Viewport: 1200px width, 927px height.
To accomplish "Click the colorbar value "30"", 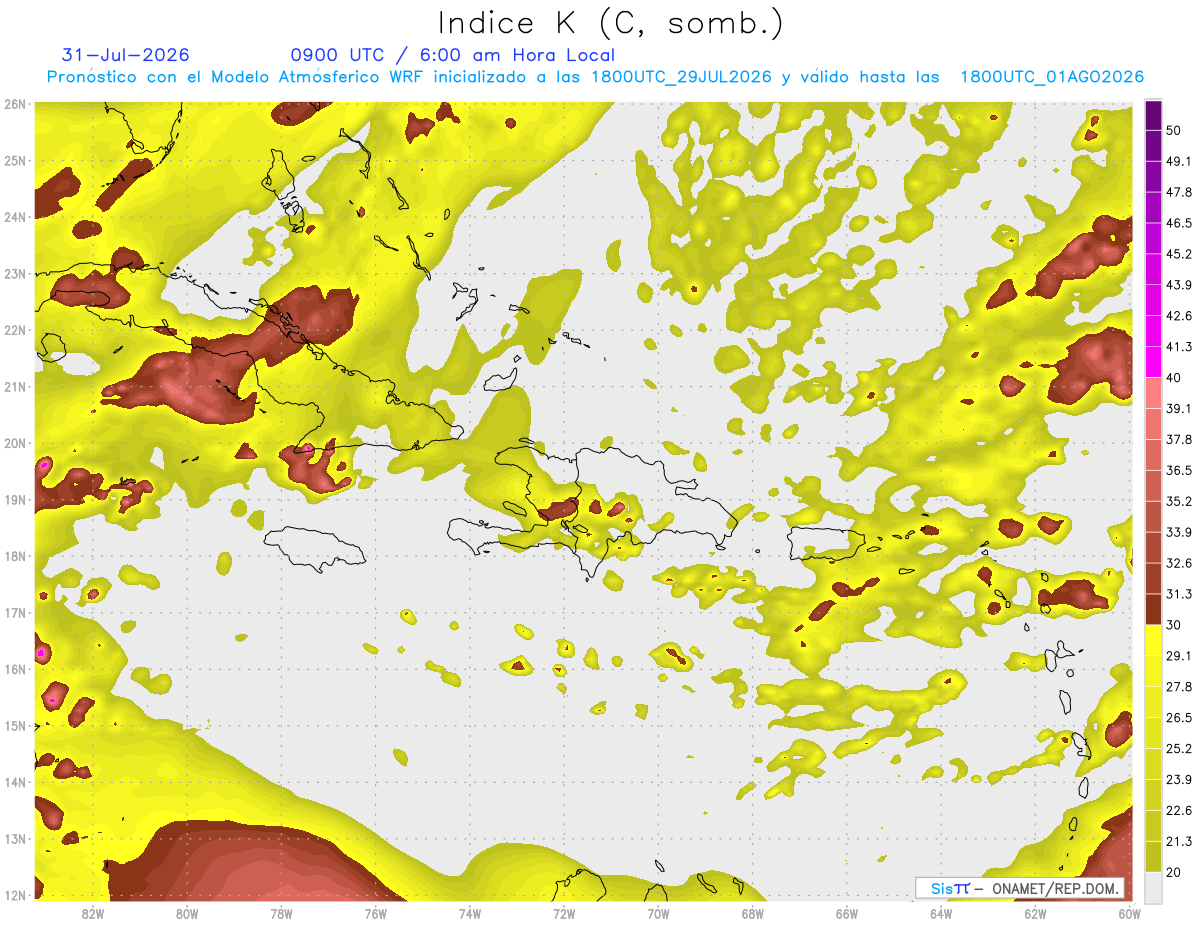I will coord(1174,625).
